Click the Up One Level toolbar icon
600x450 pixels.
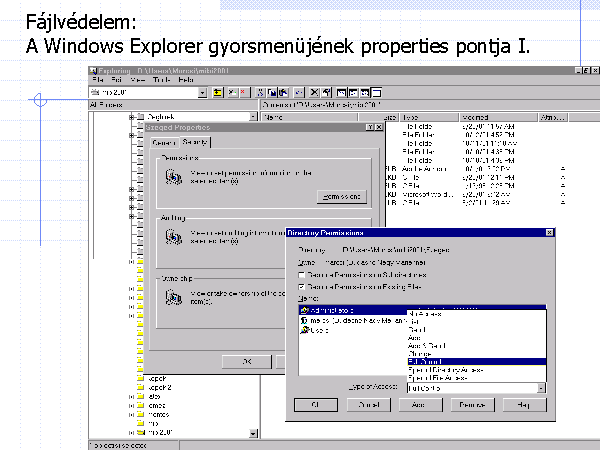pyautogui.click(x=218, y=92)
